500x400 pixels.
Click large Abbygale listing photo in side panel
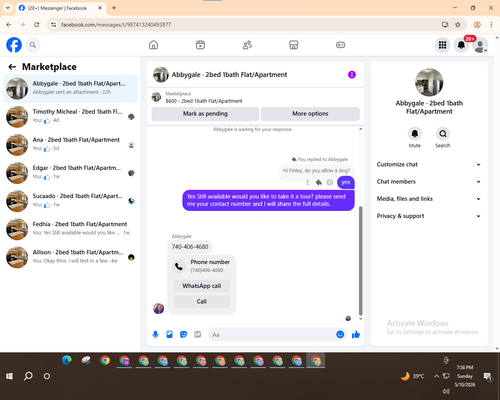coord(429,82)
